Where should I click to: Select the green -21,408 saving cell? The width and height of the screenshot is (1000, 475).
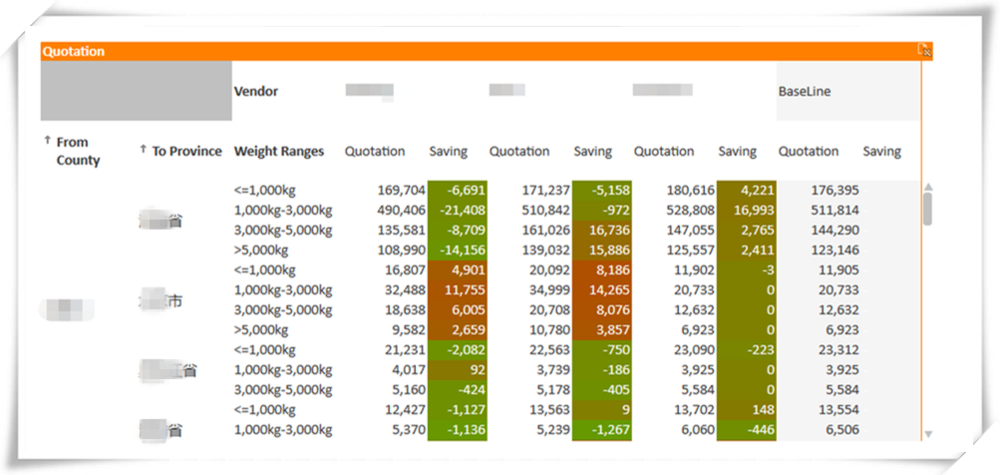pyautogui.click(x=457, y=210)
